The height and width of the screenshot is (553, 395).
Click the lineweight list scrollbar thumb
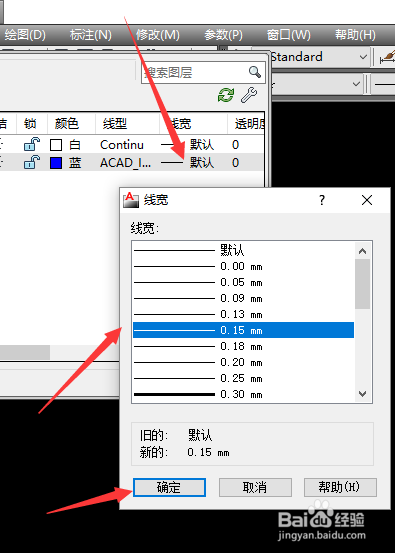tap(362, 284)
